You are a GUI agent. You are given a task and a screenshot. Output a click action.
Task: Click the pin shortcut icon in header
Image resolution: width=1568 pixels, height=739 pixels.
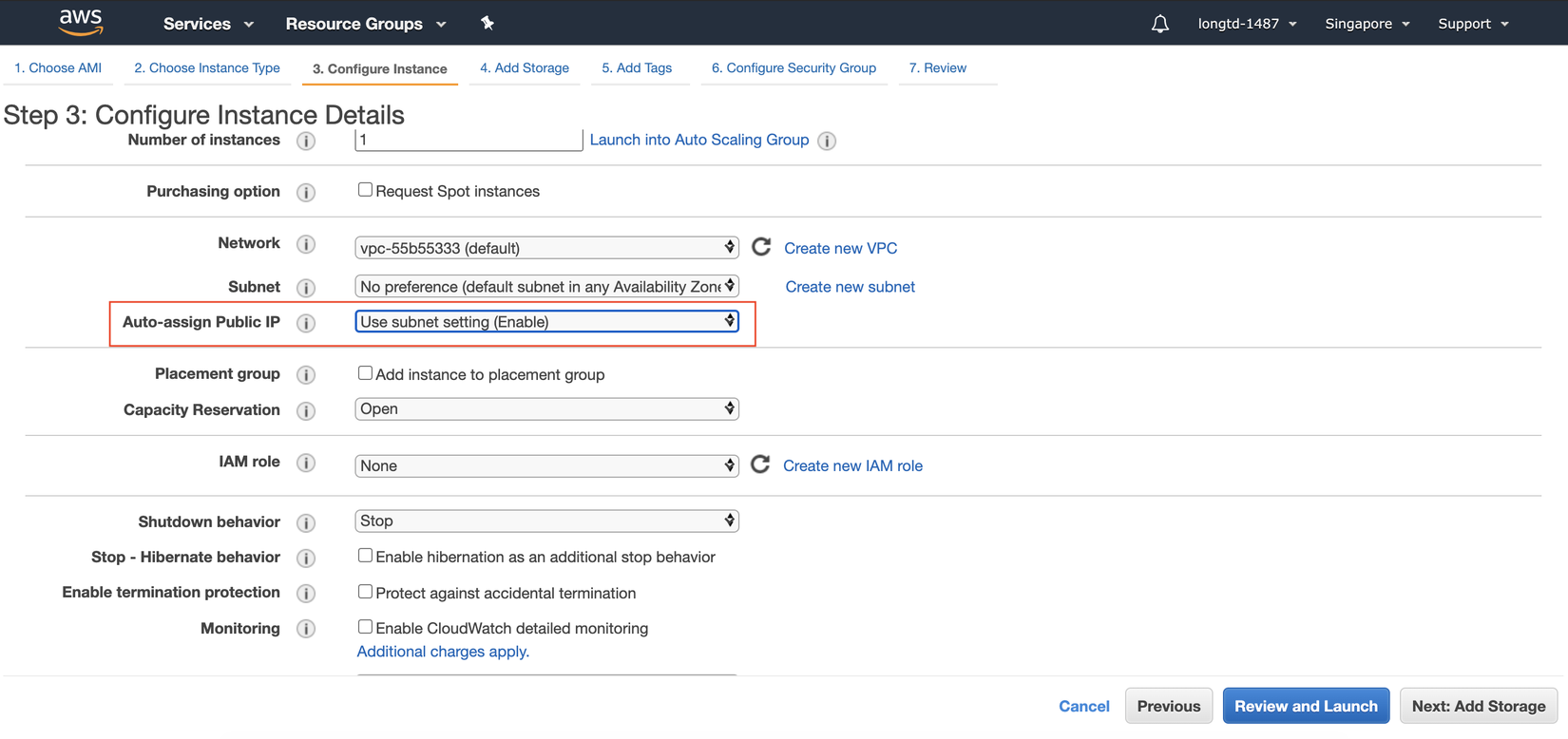pos(488,23)
